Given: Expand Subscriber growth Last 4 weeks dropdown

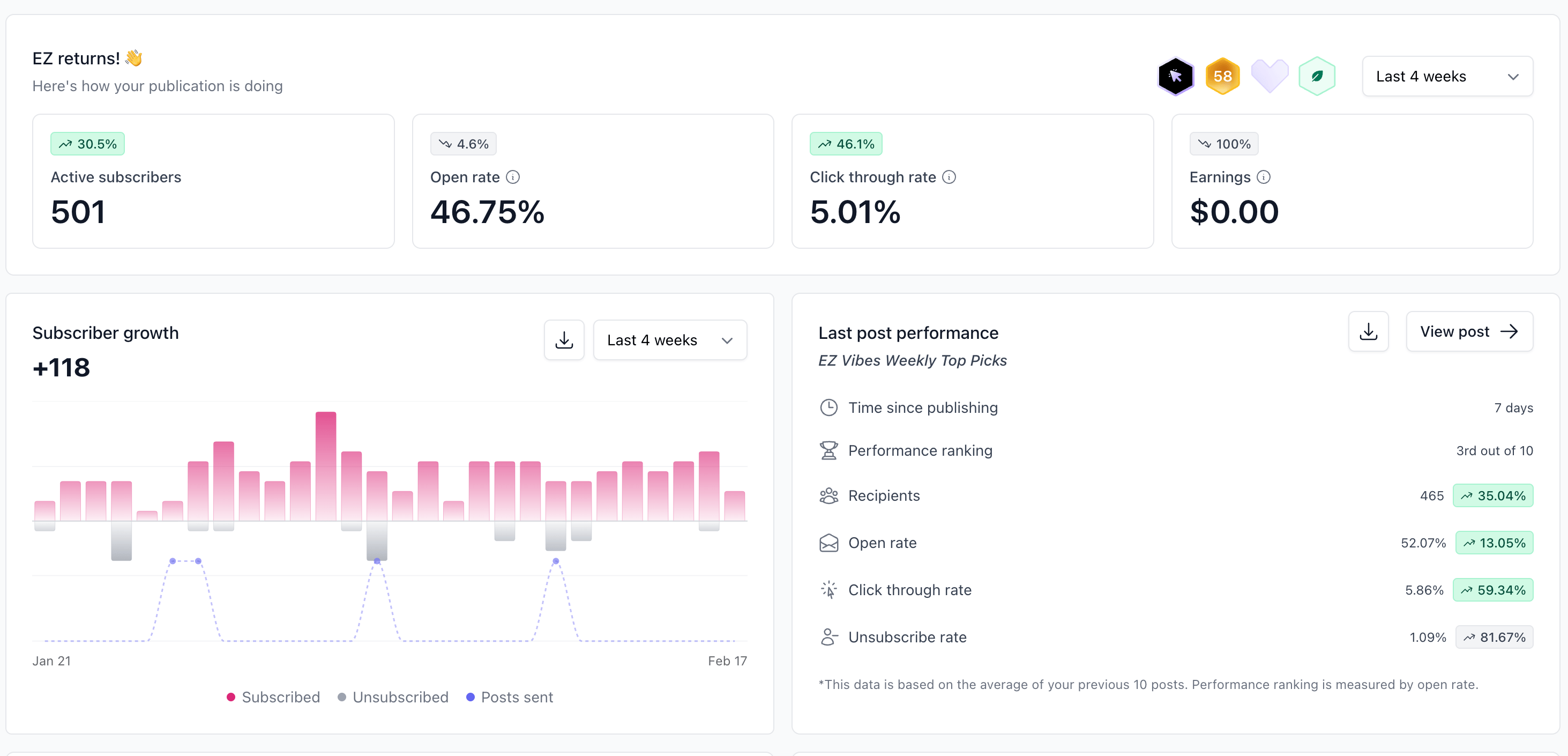Looking at the screenshot, I should pyautogui.click(x=669, y=340).
